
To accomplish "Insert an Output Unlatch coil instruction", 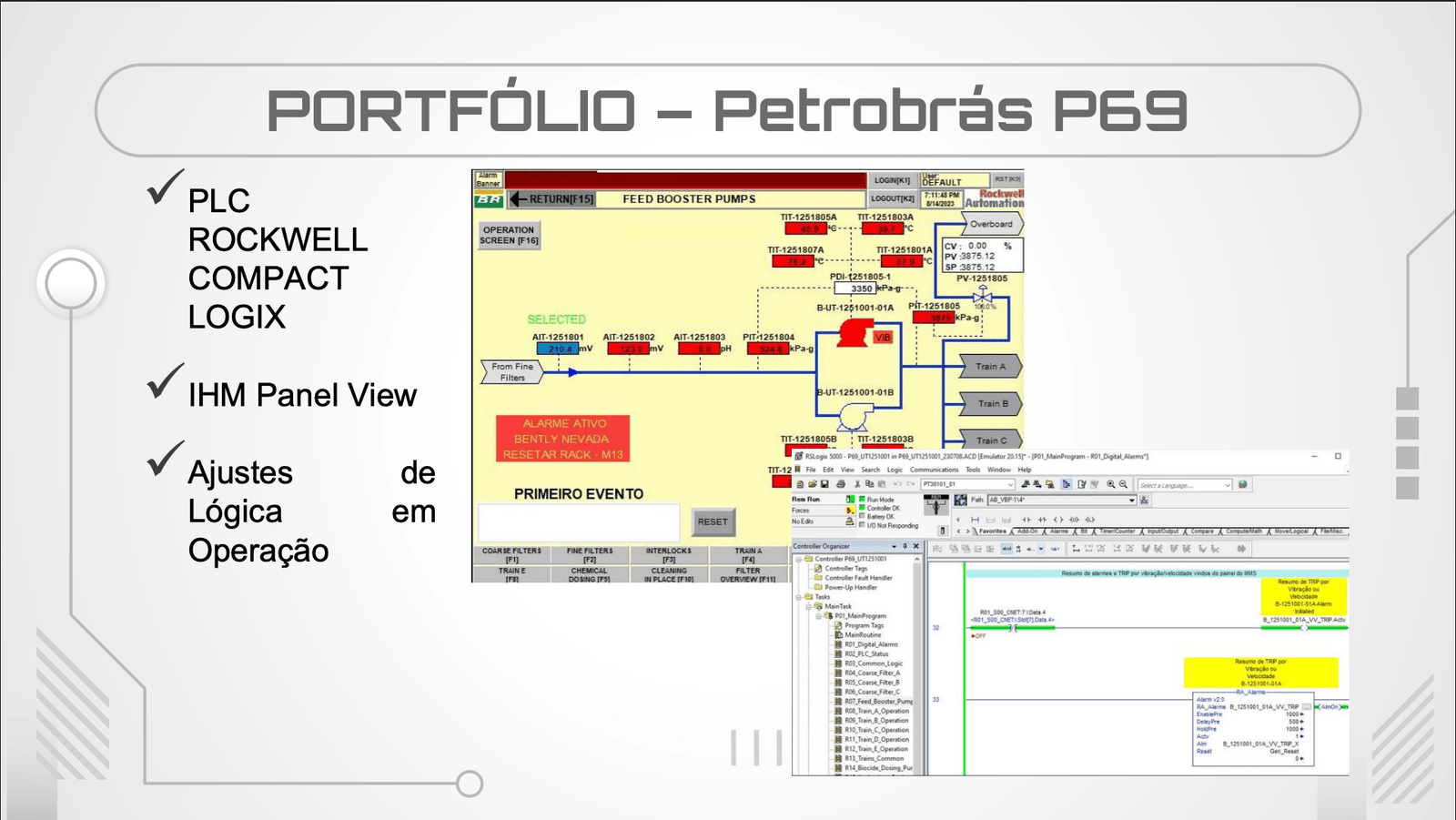I will 1074,520.
